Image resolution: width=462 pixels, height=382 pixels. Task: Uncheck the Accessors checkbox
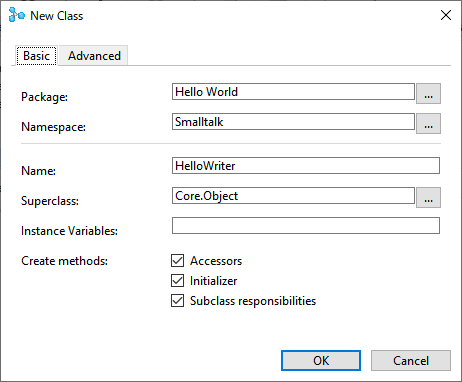click(x=177, y=261)
